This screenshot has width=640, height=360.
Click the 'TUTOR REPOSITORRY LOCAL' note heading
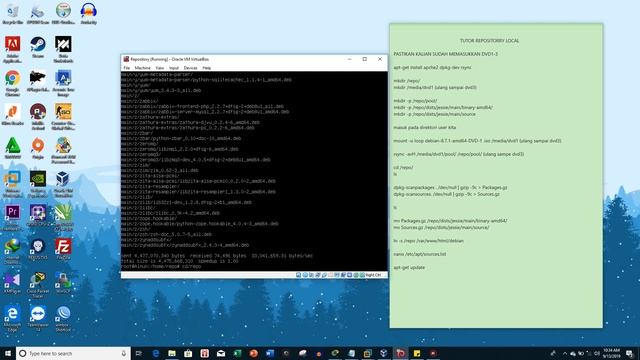point(489,41)
